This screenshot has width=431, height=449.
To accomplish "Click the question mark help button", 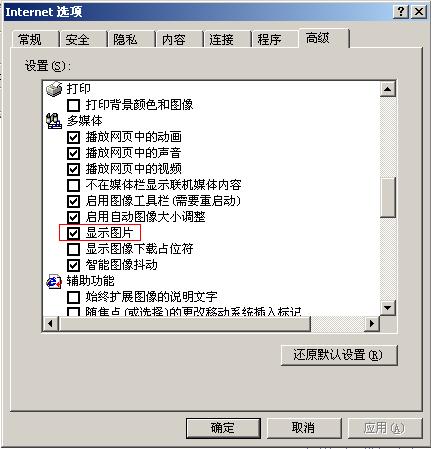I will (x=401, y=12).
